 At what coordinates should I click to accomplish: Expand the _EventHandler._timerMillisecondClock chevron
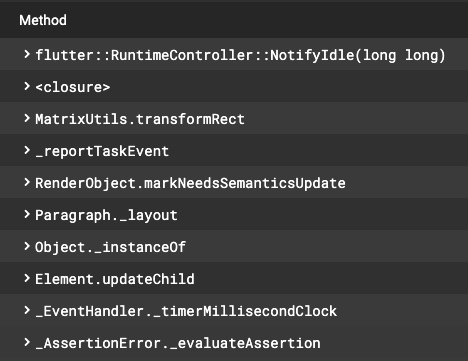[27, 310]
